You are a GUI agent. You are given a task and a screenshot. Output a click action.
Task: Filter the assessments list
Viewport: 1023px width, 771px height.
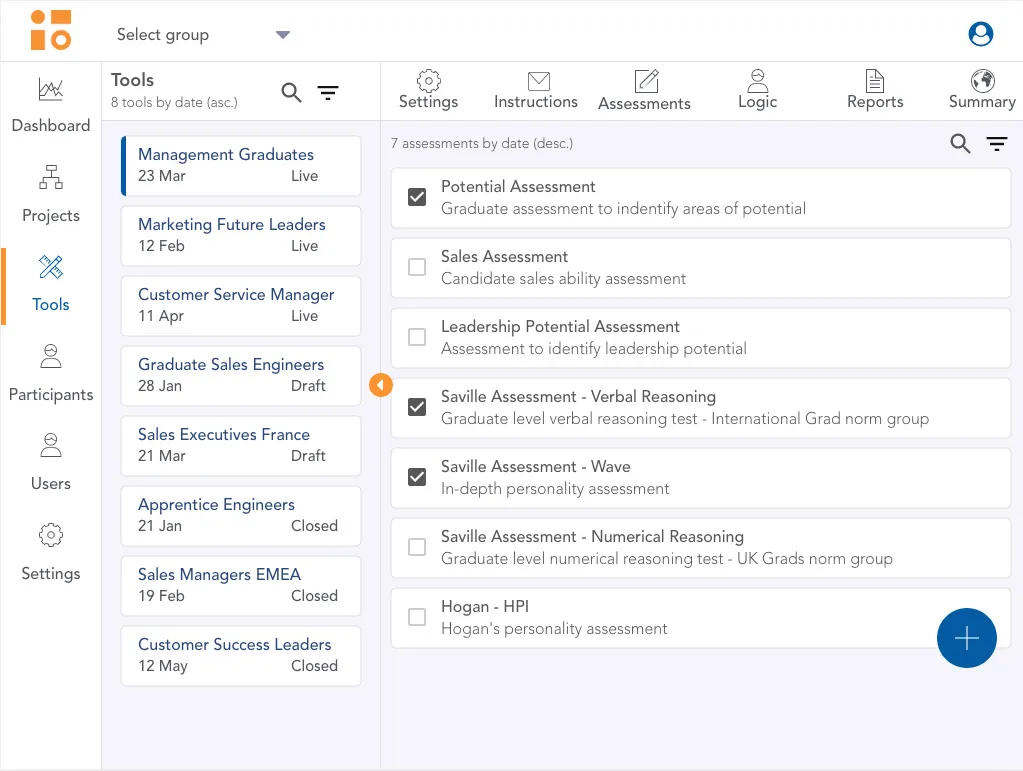point(997,144)
